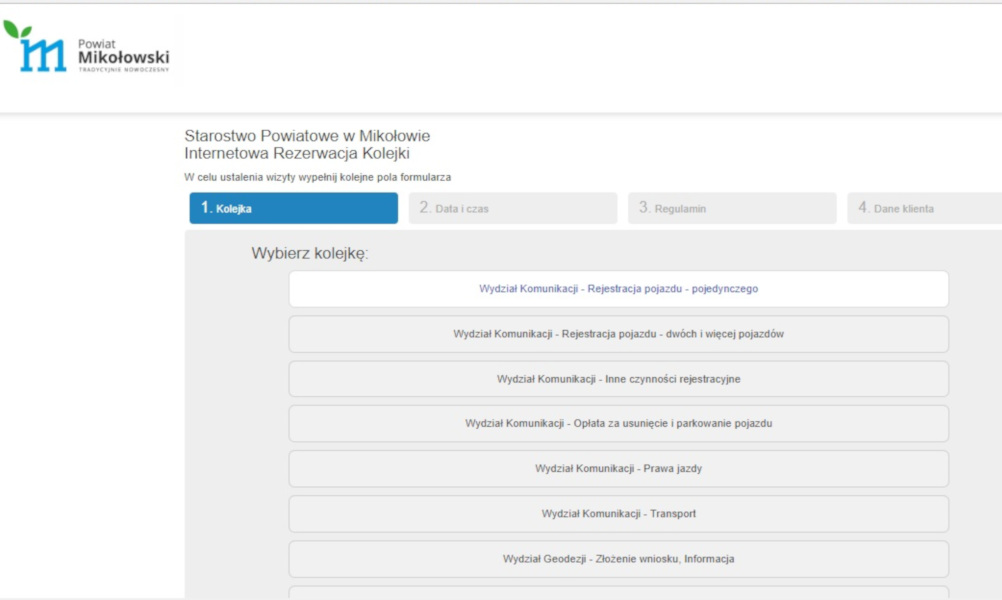Open the '3. Regulamin' step tab
Screen dimensions: 1002x600
pos(731,208)
